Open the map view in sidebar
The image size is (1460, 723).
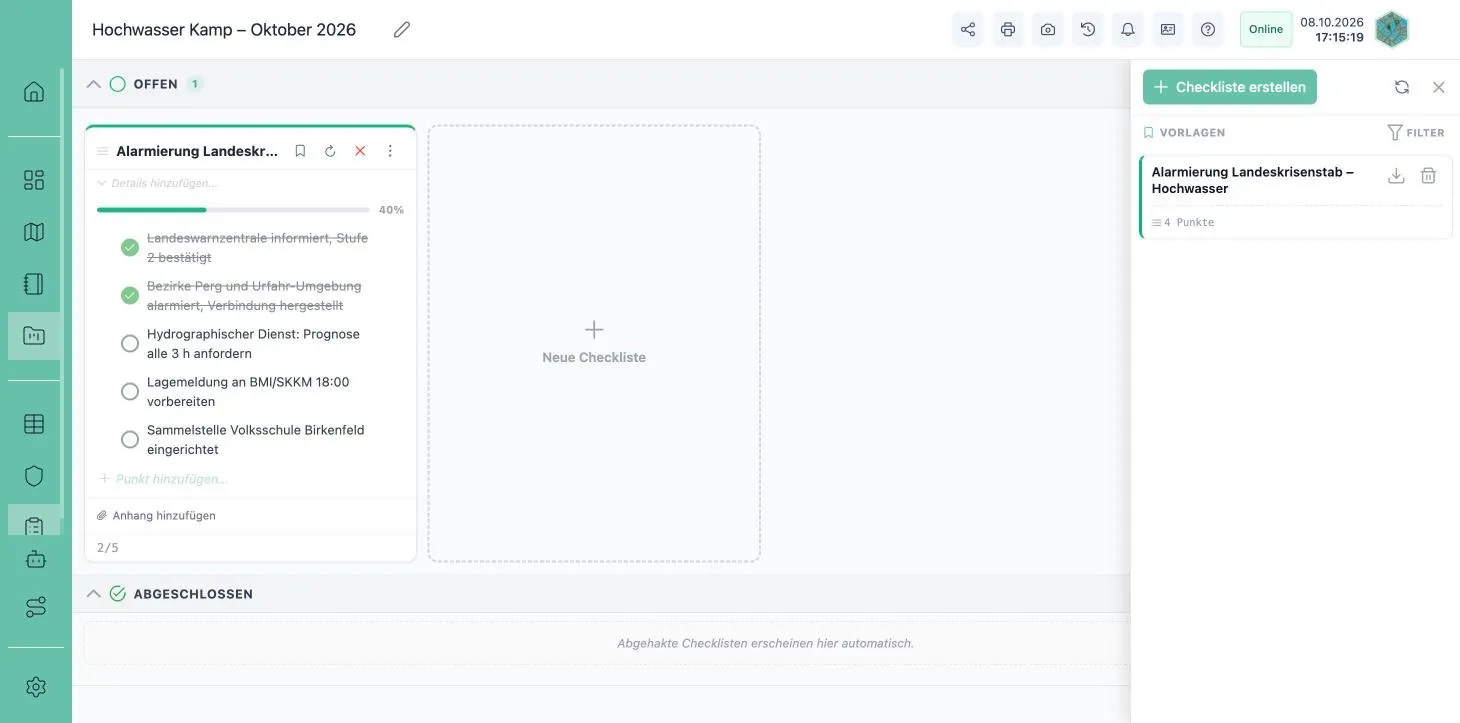coord(34,232)
